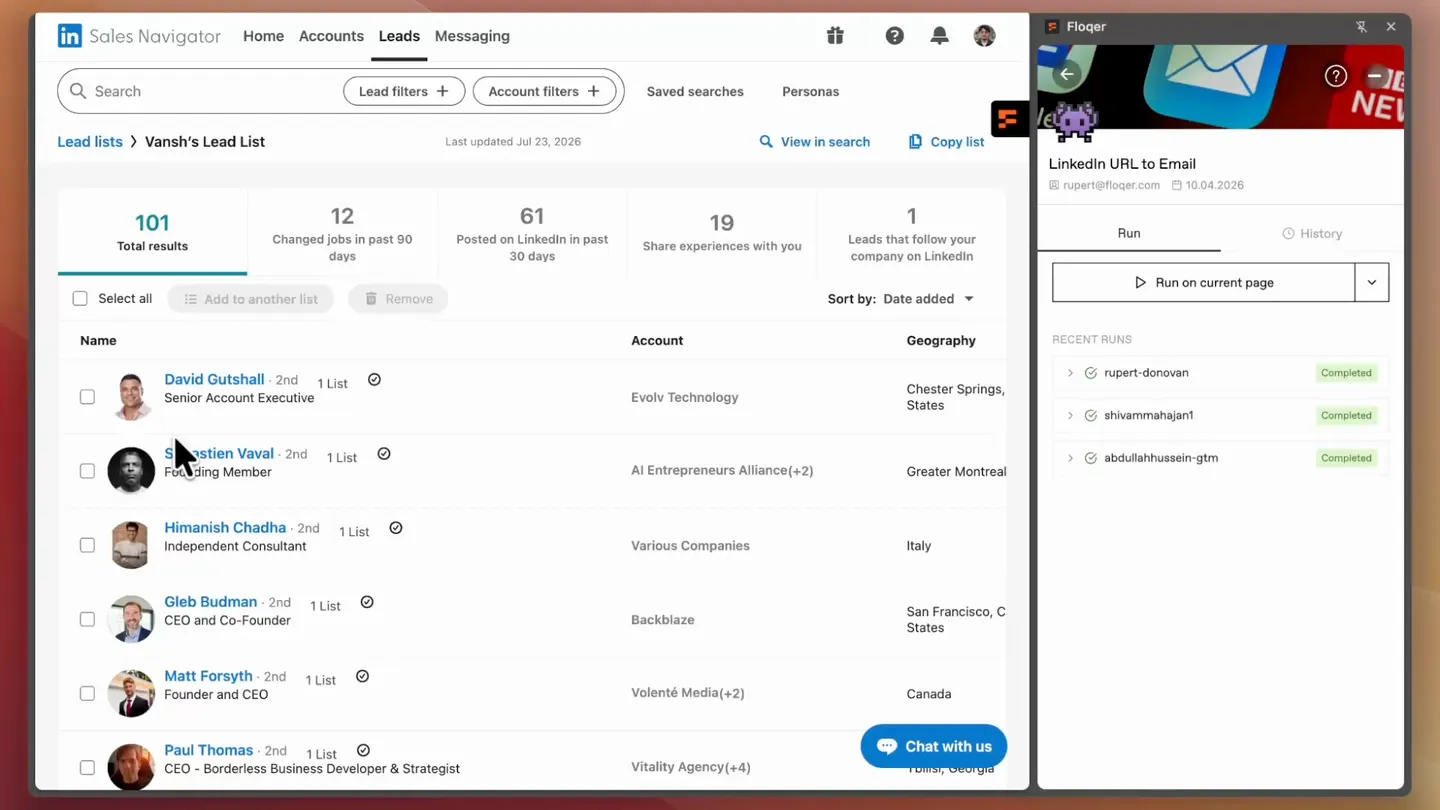Screen dimensions: 1440x810
Task: Click the badge icon beside Sebastien Vaval
Action: pos(384,454)
